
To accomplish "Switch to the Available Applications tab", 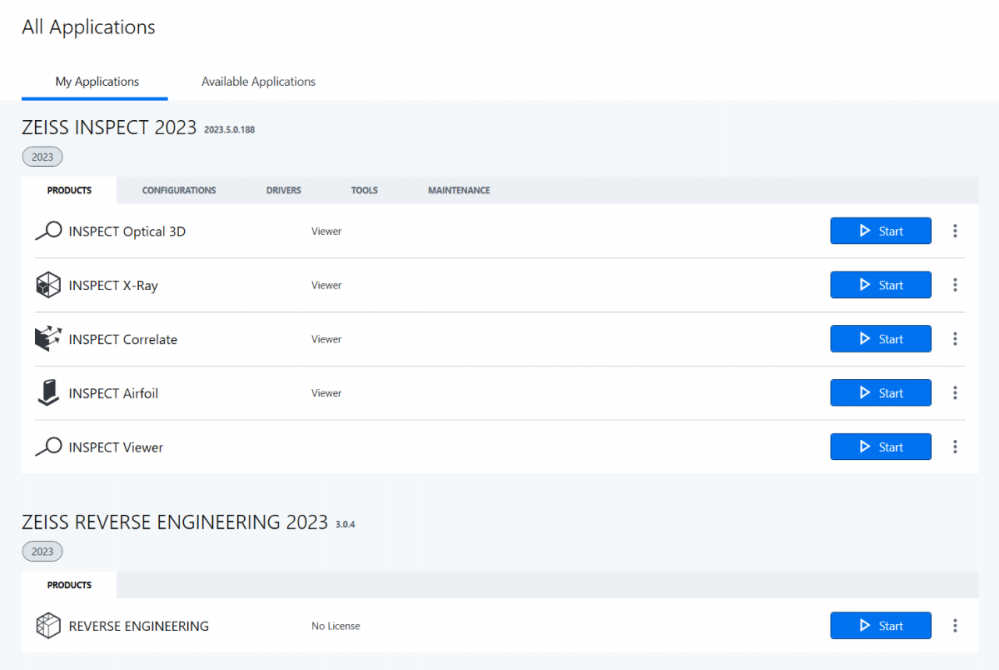I will pyautogui.click(x=258, y=82).
